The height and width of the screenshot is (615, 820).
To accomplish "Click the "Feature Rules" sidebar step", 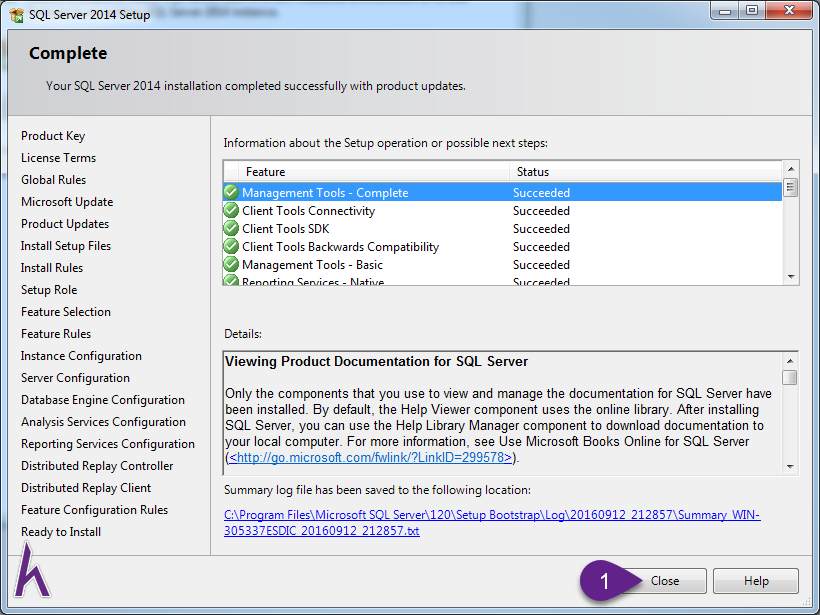I will click(56, 334).
